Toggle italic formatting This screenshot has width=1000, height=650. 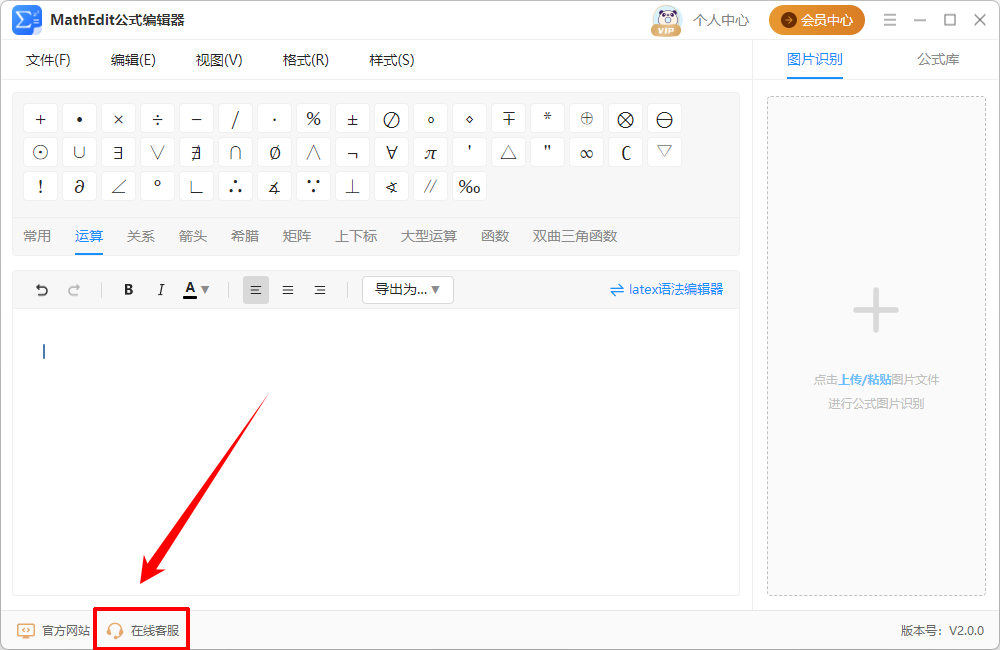pyautogui.click(x=161, y=290)
